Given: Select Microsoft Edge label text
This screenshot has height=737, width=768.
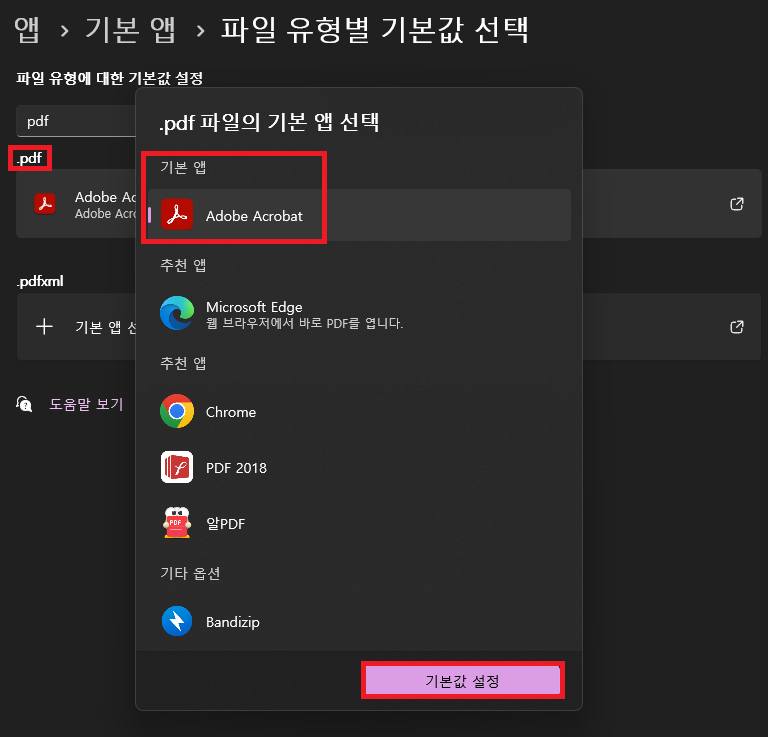Looking at the screenshot, I should [x=254, y=307].
